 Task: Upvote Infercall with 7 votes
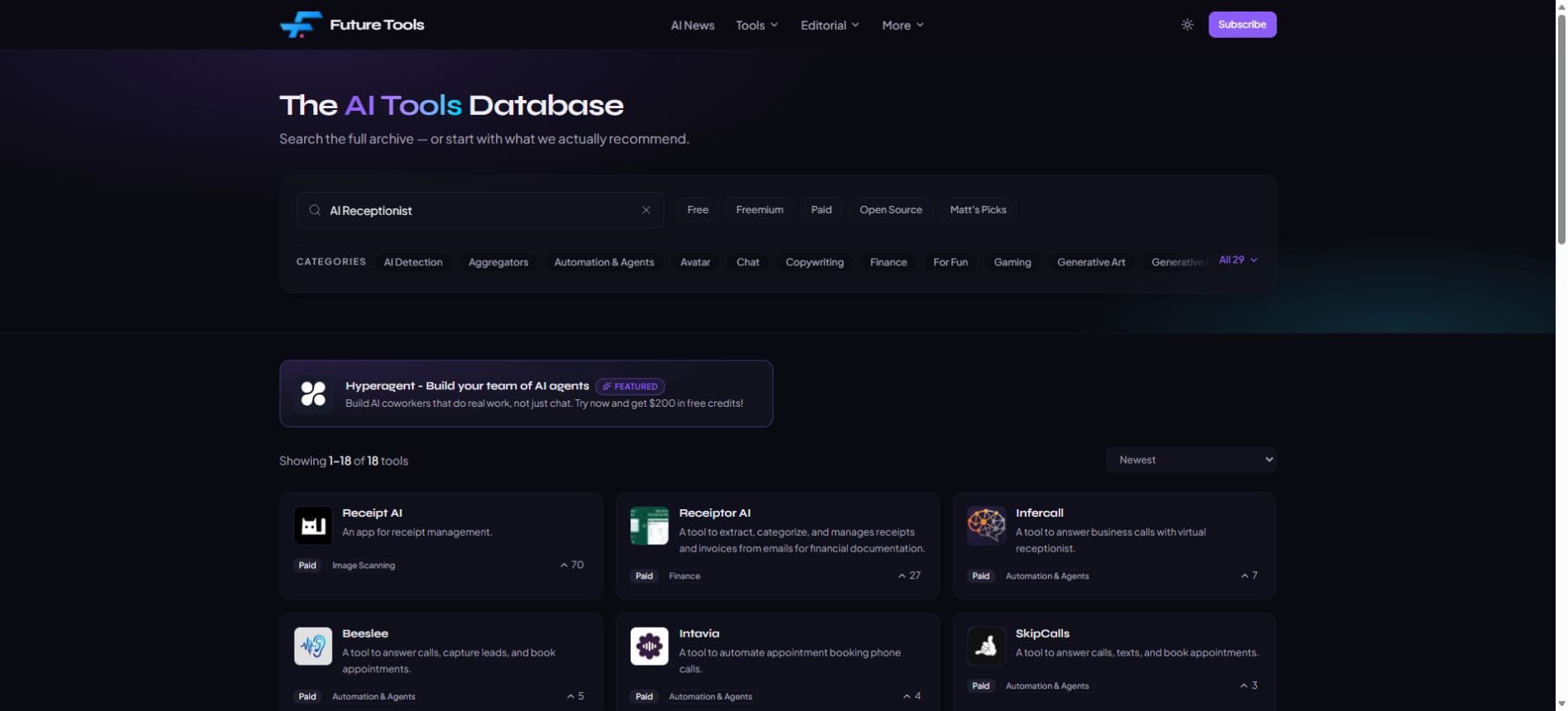pos(1249,575)
